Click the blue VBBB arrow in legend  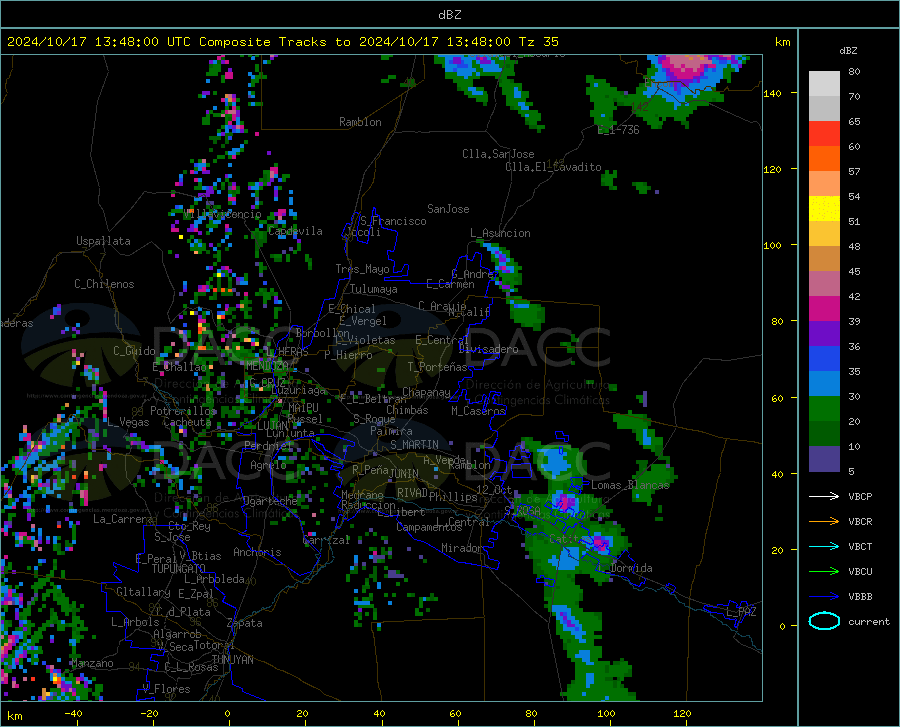coord(824,597)
